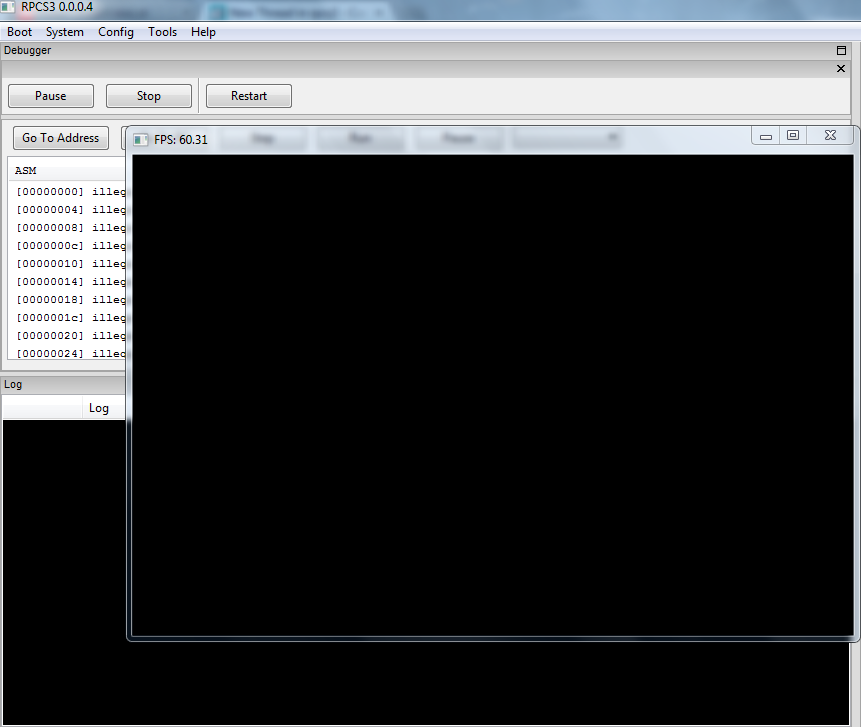Screen dimensions: 861x727
Task: Select ASM row at address 0000001c
Action: 70,317
